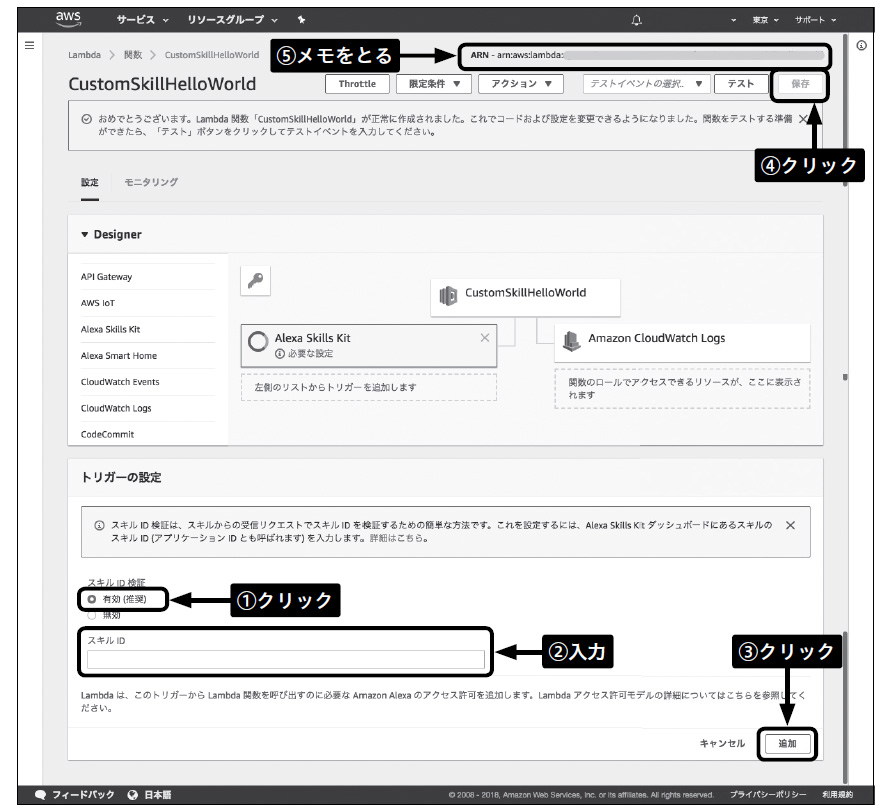Select the CustomSkillHelloWorld function box
Screen dimensions: 888x810
click(525, 296)
